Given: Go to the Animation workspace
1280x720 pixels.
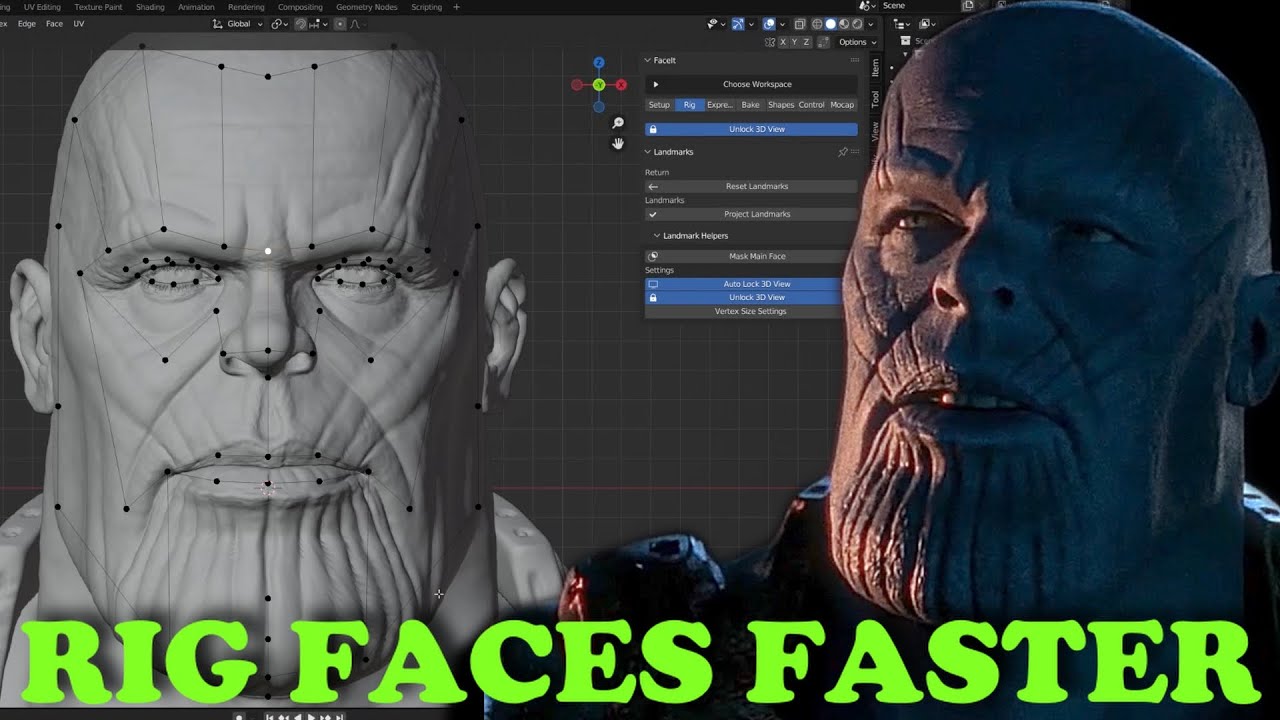Looking at the screenshot, I should 196,7.
